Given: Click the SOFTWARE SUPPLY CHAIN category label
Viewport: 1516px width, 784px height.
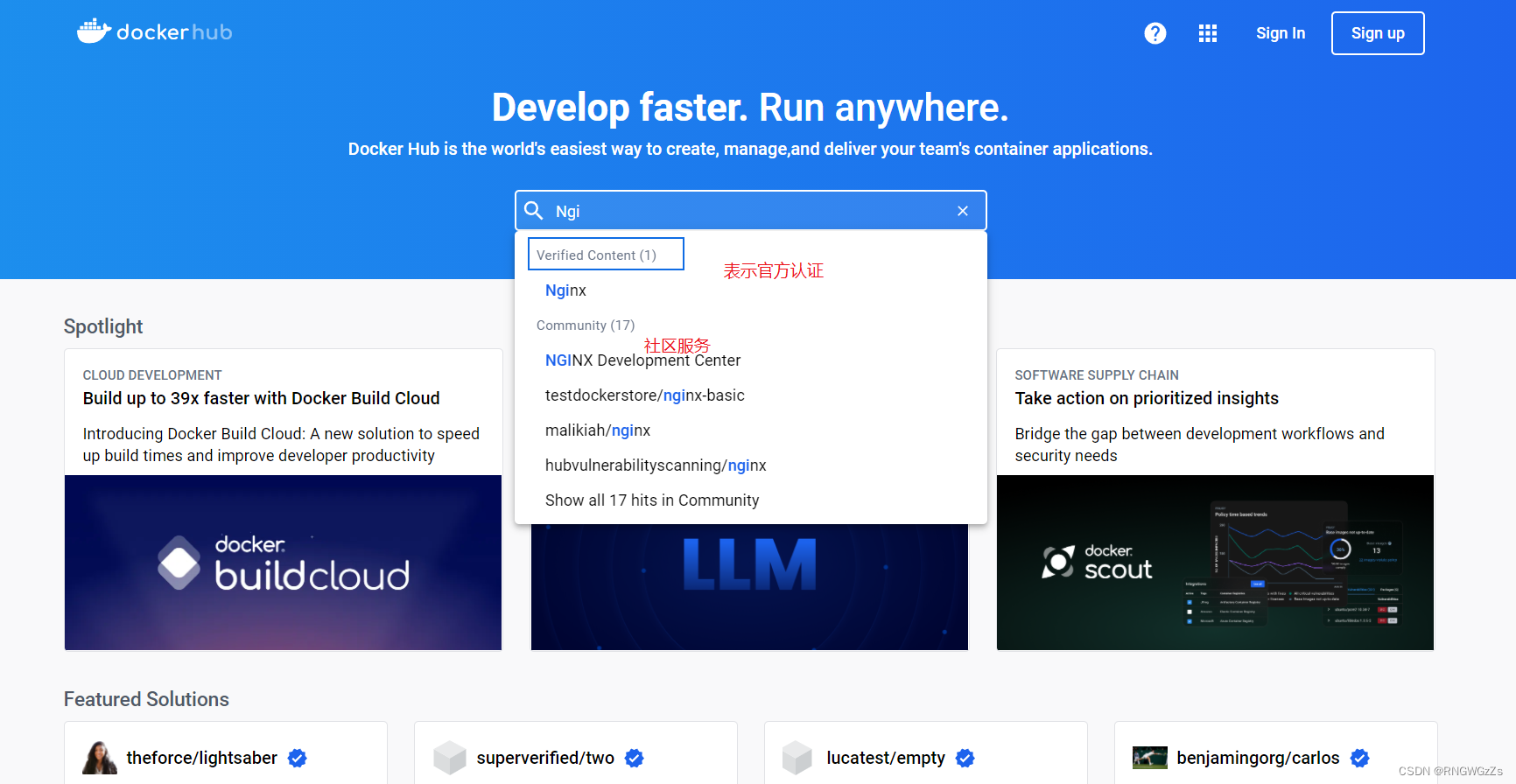Looking at the screenshot, I should coord(1097,374).
